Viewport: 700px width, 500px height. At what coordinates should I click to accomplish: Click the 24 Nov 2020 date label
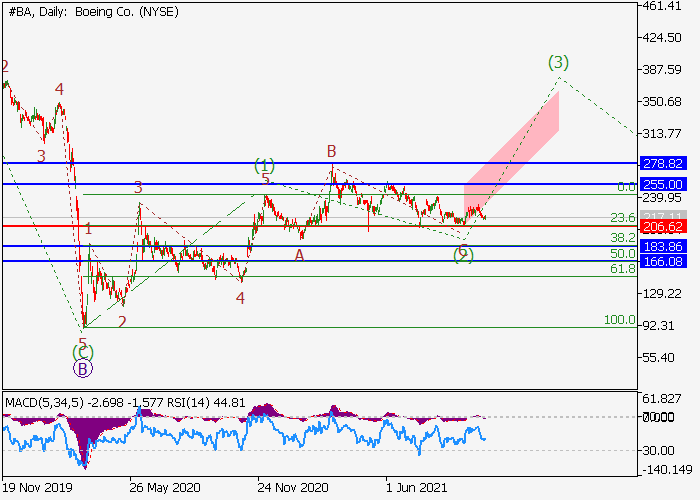293,487
